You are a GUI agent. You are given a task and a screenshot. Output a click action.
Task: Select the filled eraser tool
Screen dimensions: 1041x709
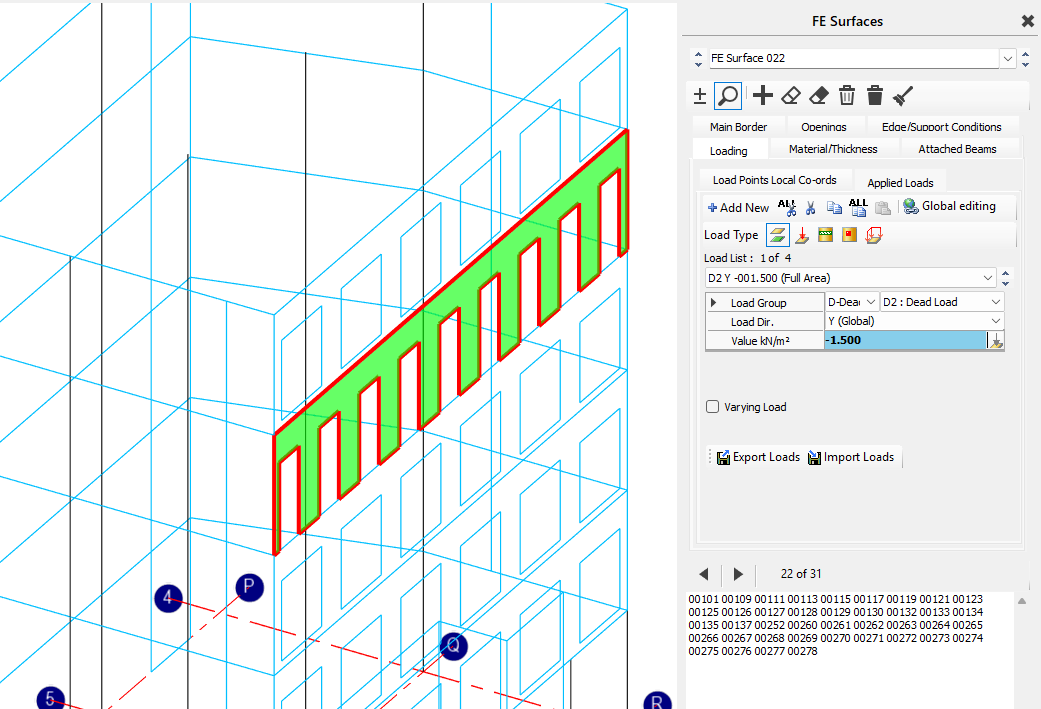coord(819,96)
